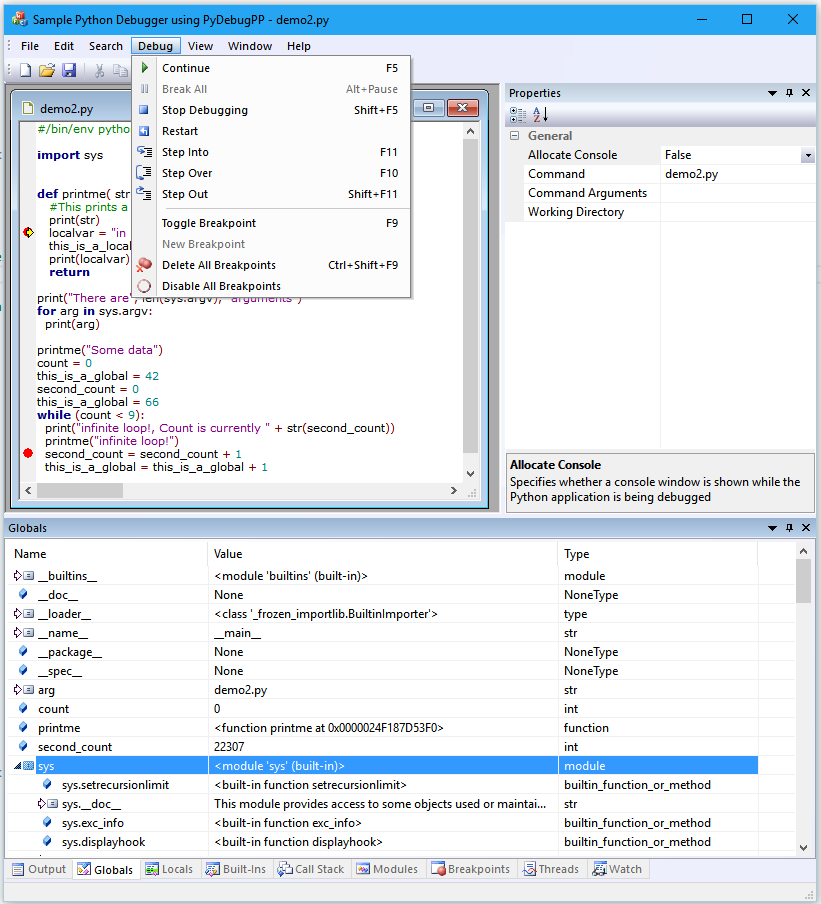The image size is (821, 904).
Task: Click the Command Arguments value field
Action: click(737, 193)
